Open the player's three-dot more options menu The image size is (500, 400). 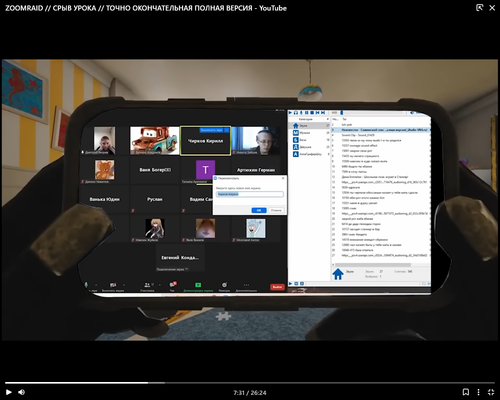point(478,392)
